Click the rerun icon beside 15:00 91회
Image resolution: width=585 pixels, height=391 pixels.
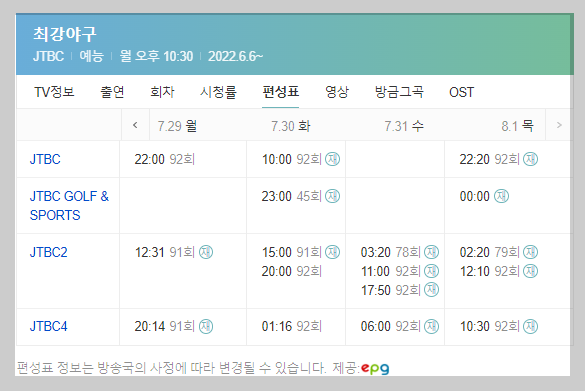(x=332, y=253)
